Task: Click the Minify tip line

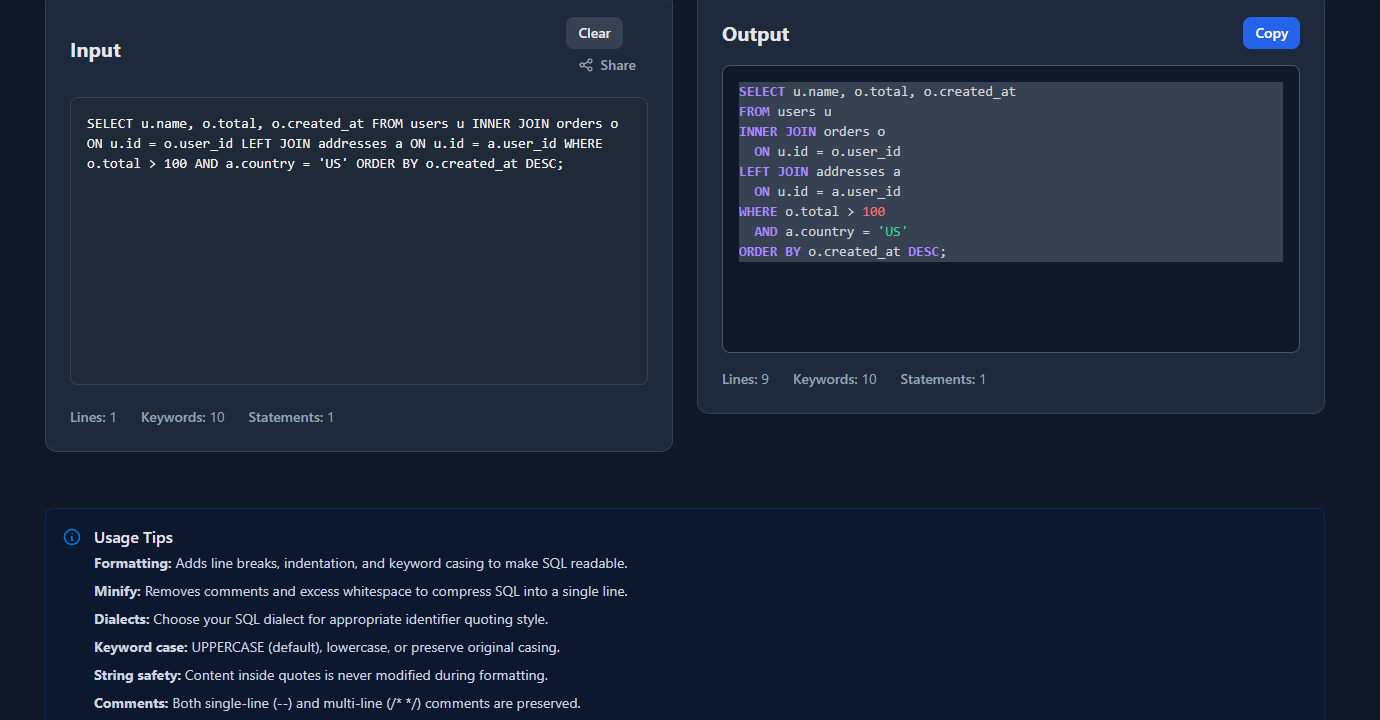Action: [361, 591]
